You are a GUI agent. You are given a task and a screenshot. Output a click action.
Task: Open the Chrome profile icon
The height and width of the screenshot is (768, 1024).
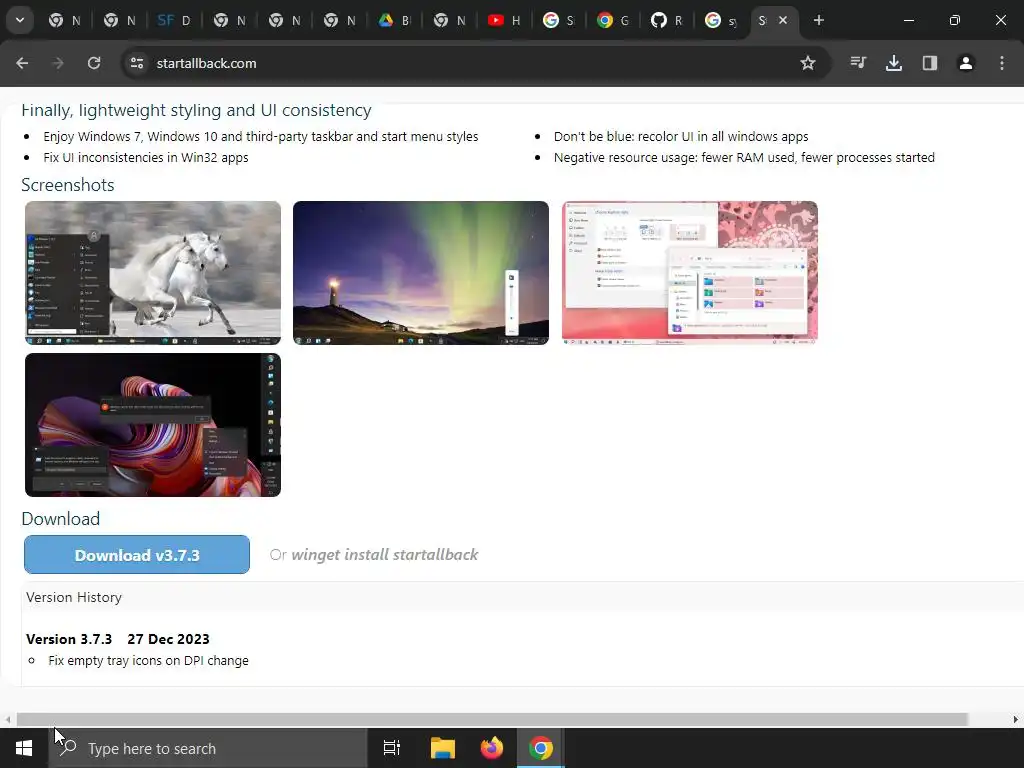tap(966, 63)
